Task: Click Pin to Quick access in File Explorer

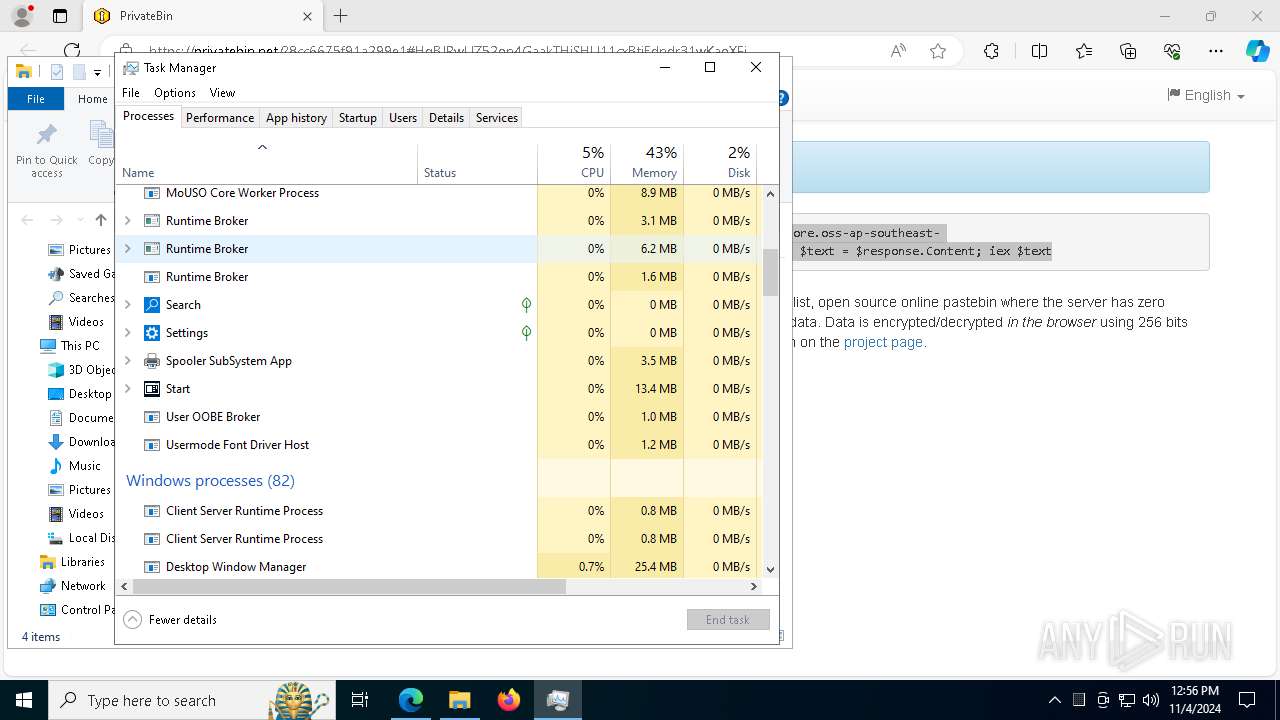Action: tap(46, 152)
